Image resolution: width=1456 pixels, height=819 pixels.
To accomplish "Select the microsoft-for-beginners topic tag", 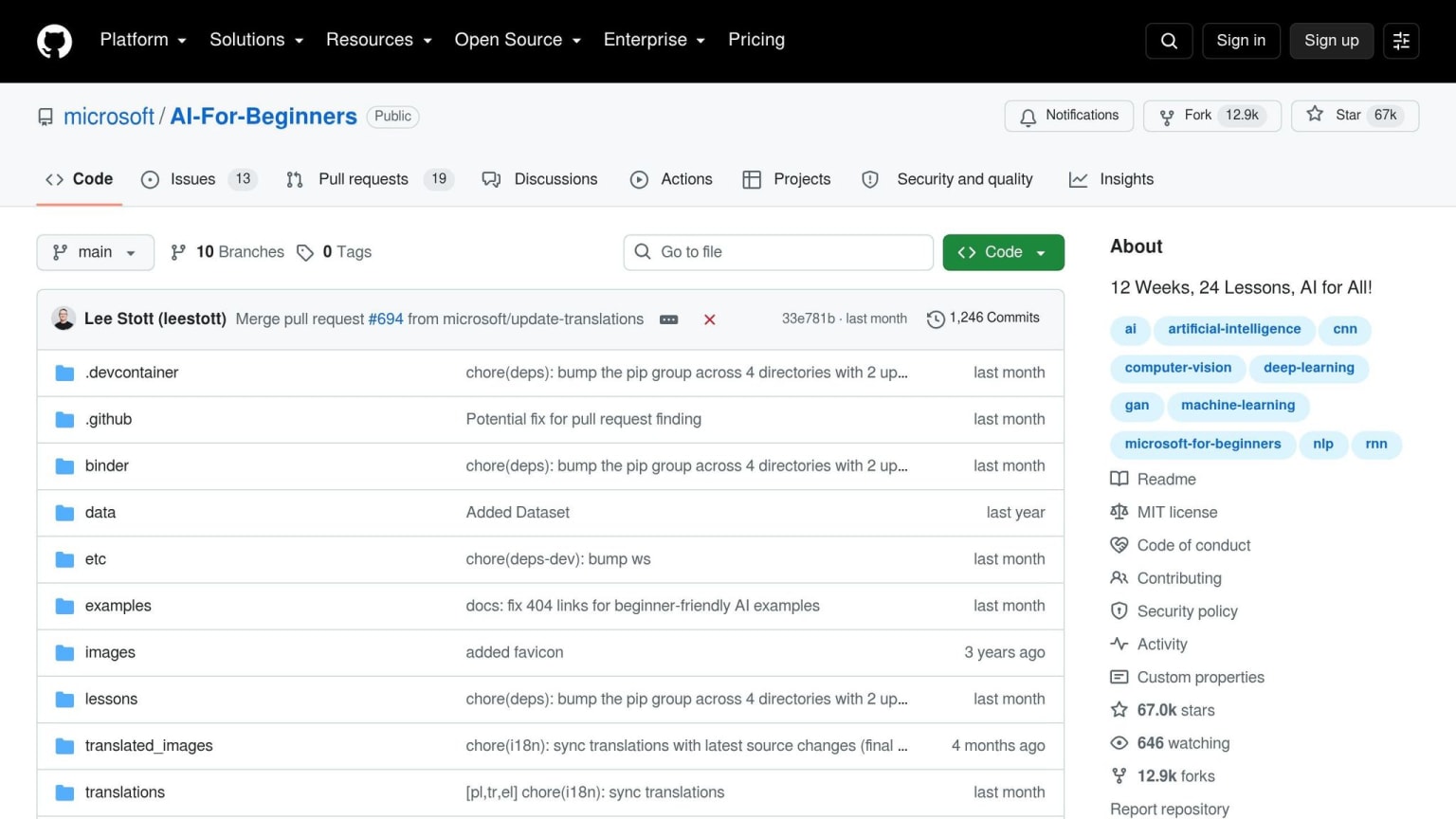I will tap(1203, 444).
